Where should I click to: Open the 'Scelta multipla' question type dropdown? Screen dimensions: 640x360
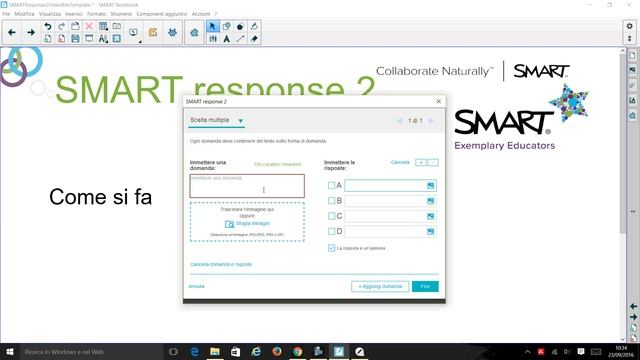(216, 120)
